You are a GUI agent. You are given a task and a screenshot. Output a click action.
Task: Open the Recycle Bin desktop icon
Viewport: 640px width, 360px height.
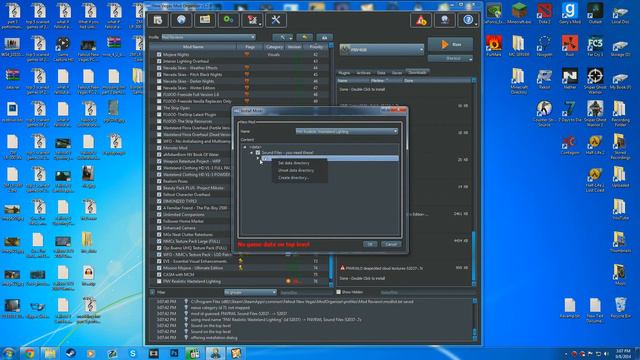(x=620, y=307)
